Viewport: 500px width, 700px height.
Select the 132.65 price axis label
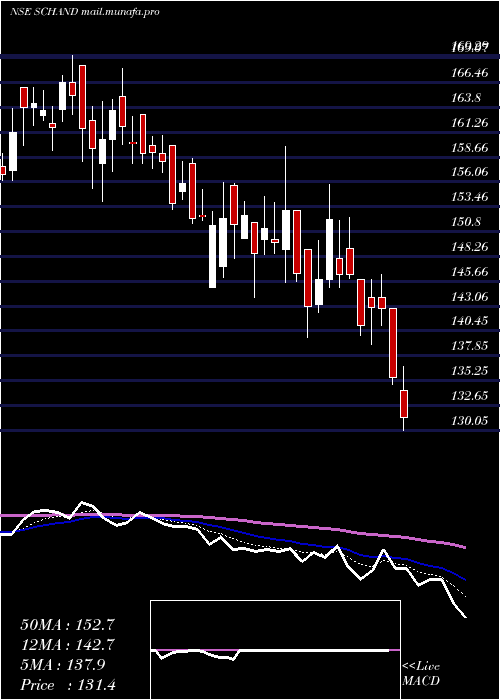[x=470, y=396]
